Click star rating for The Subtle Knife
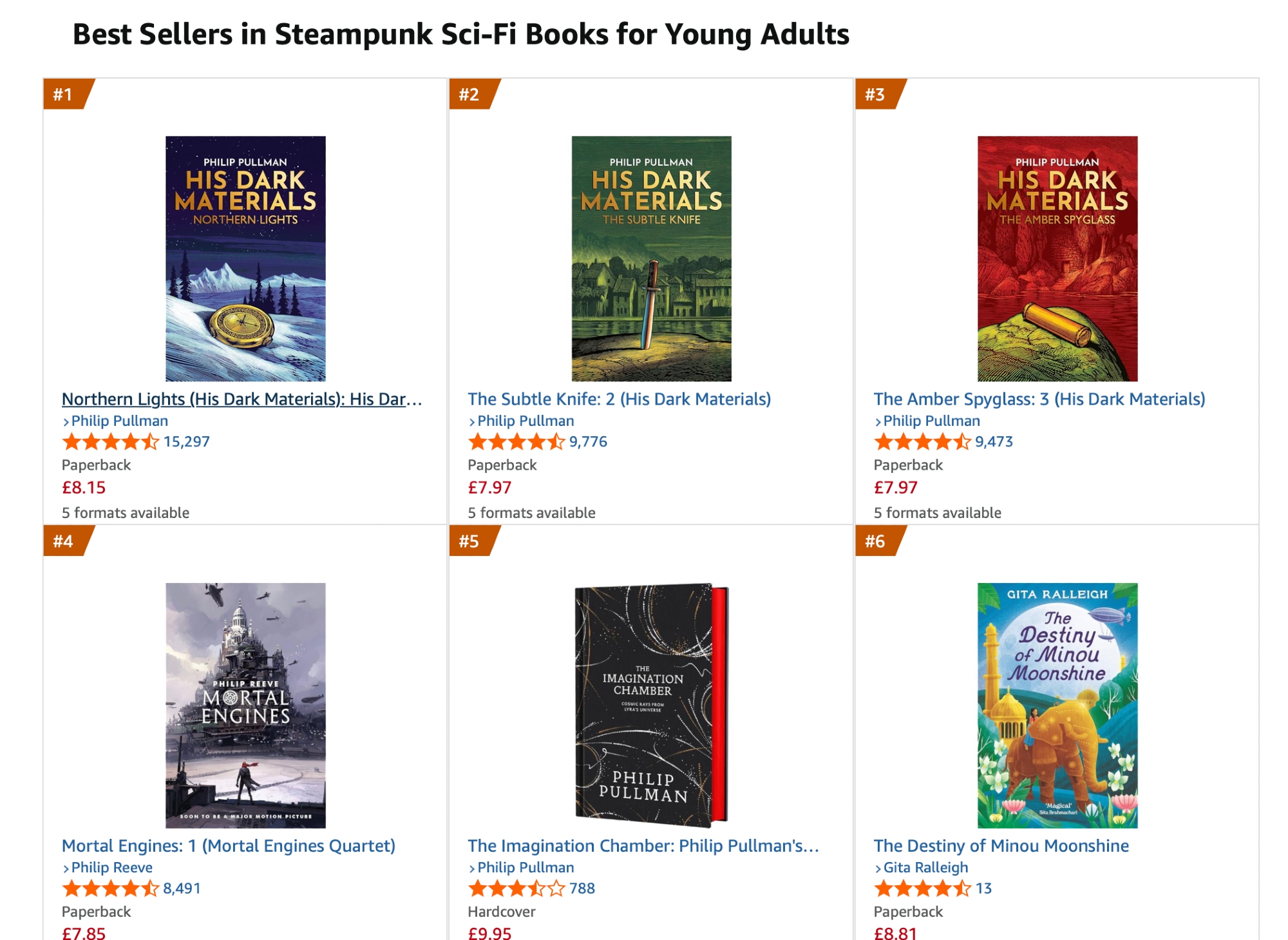 click(516, 442)
